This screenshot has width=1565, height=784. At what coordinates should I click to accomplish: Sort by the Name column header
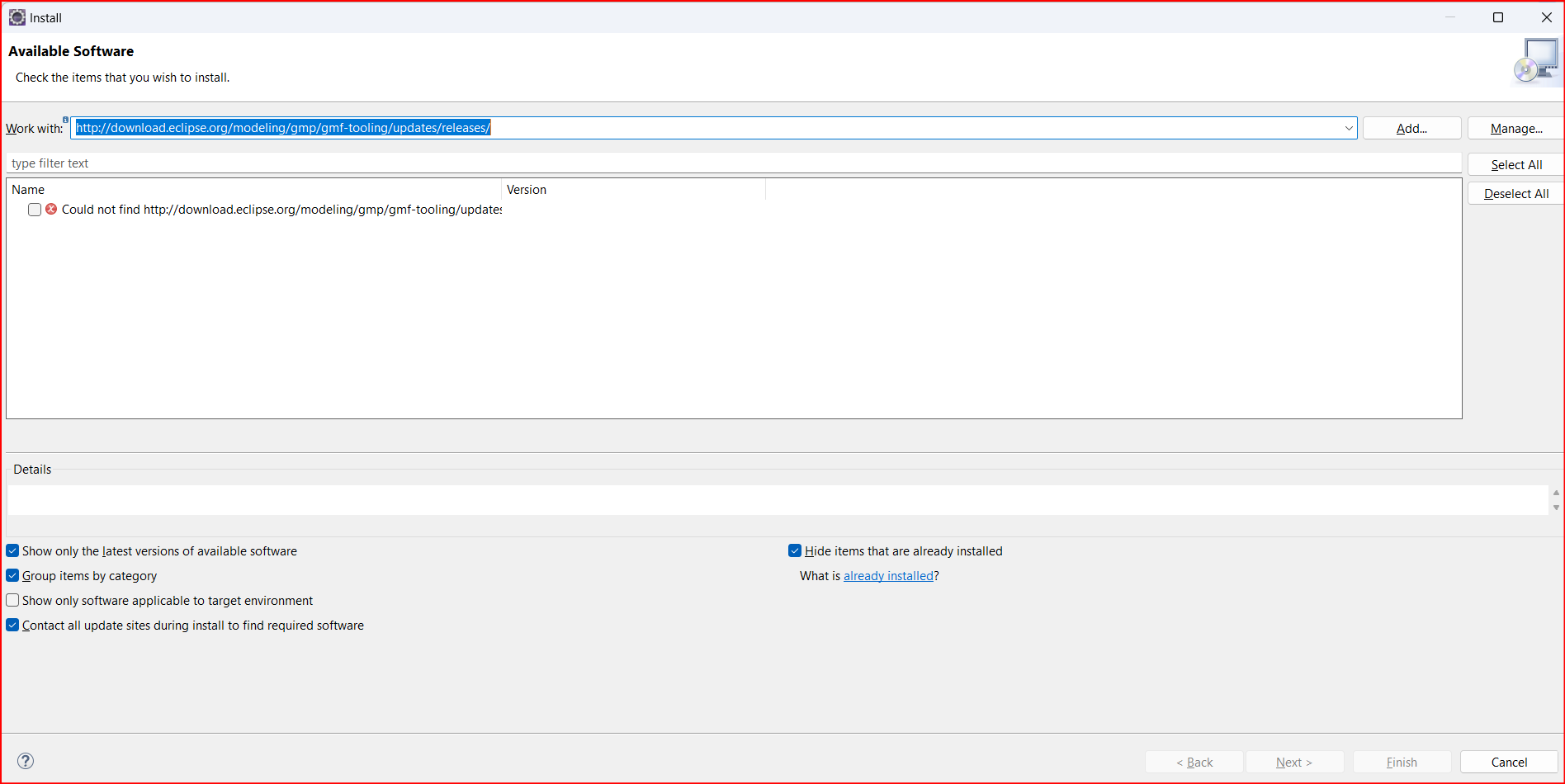click(x=254, y=189)
